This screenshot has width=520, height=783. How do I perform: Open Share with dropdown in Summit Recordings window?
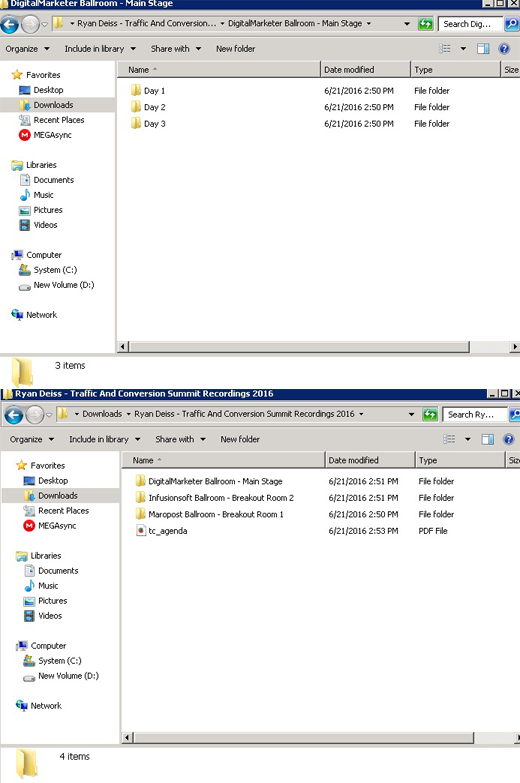[x=180, y=439]
